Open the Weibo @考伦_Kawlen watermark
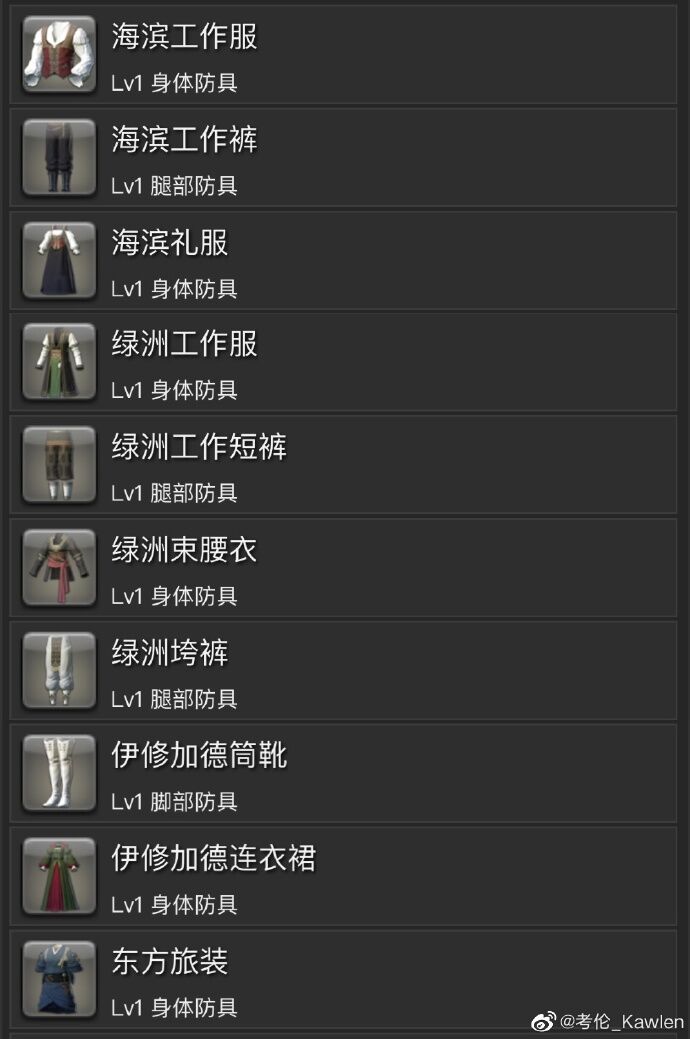 pyautogui.click(x=608, y=1022)
